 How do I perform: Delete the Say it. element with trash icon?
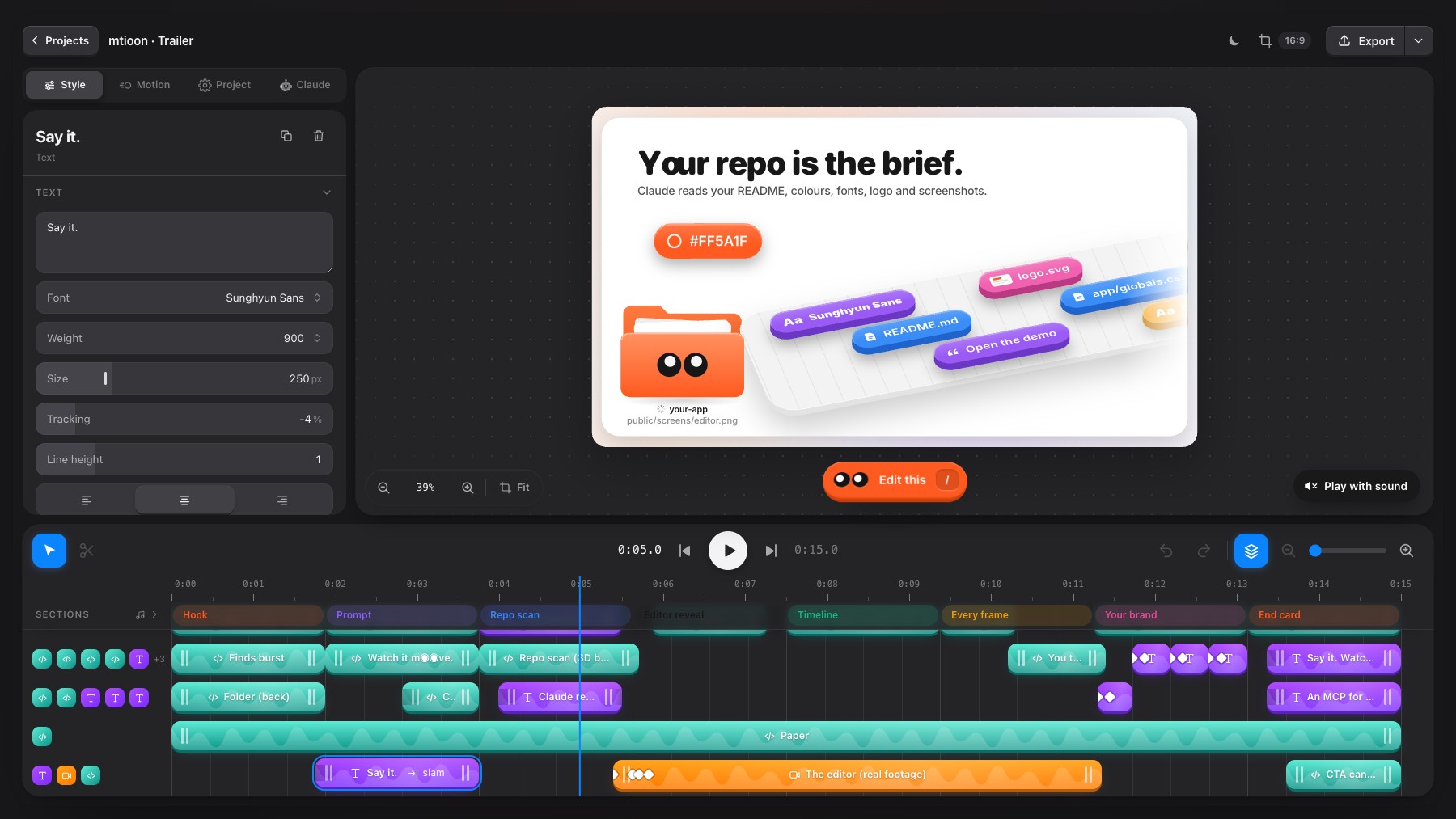point(319,136)
